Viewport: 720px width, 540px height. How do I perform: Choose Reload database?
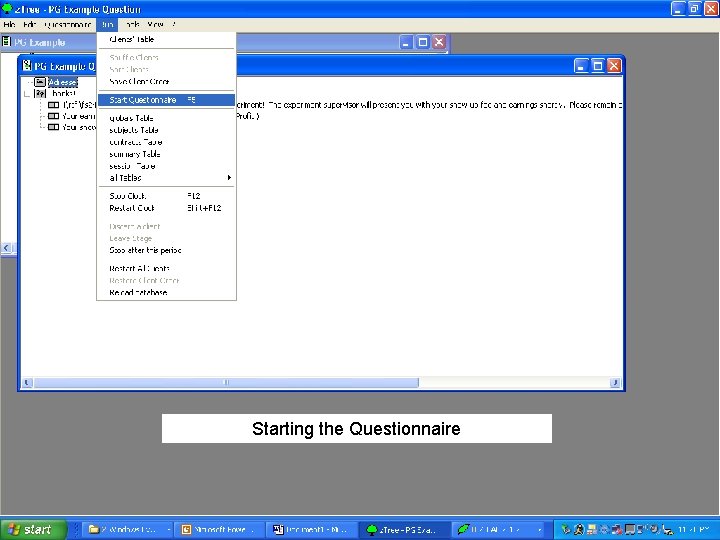point(166,292)
